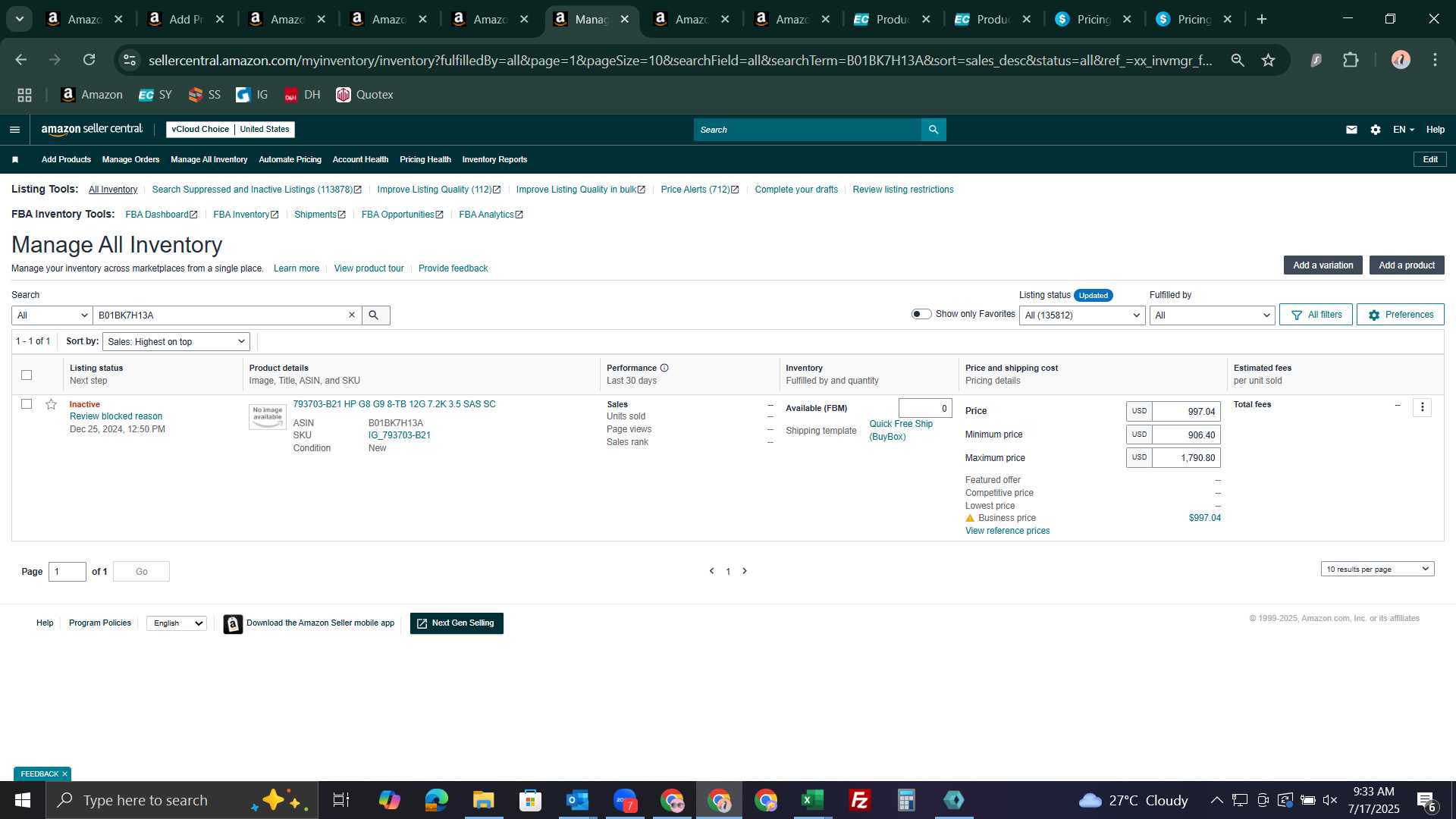Bookmark this page with the star icon
The width and height of the screenshot is (1456, 819).
point(1268,60)
